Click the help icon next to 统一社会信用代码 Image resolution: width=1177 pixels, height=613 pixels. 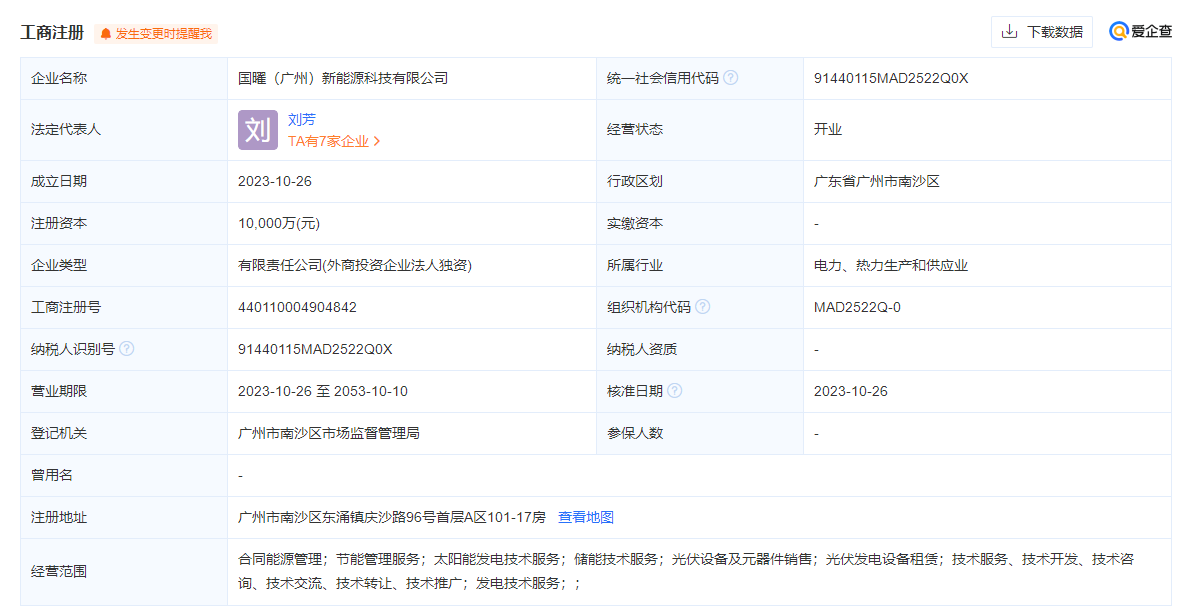pos(731,78)
